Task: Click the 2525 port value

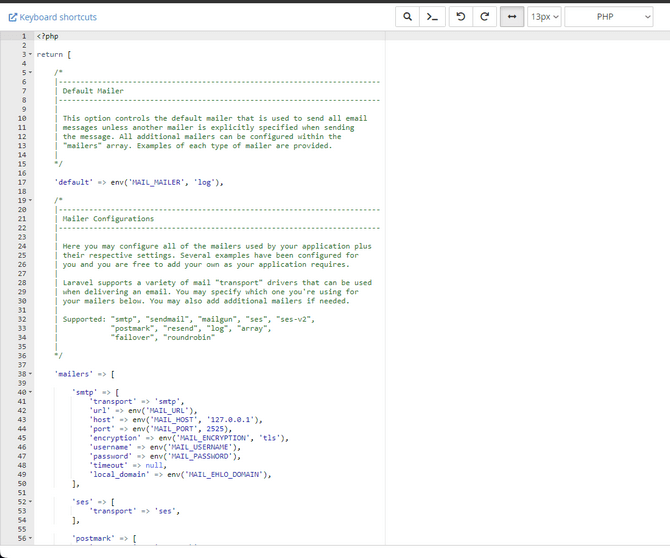Action: [215, 429]
